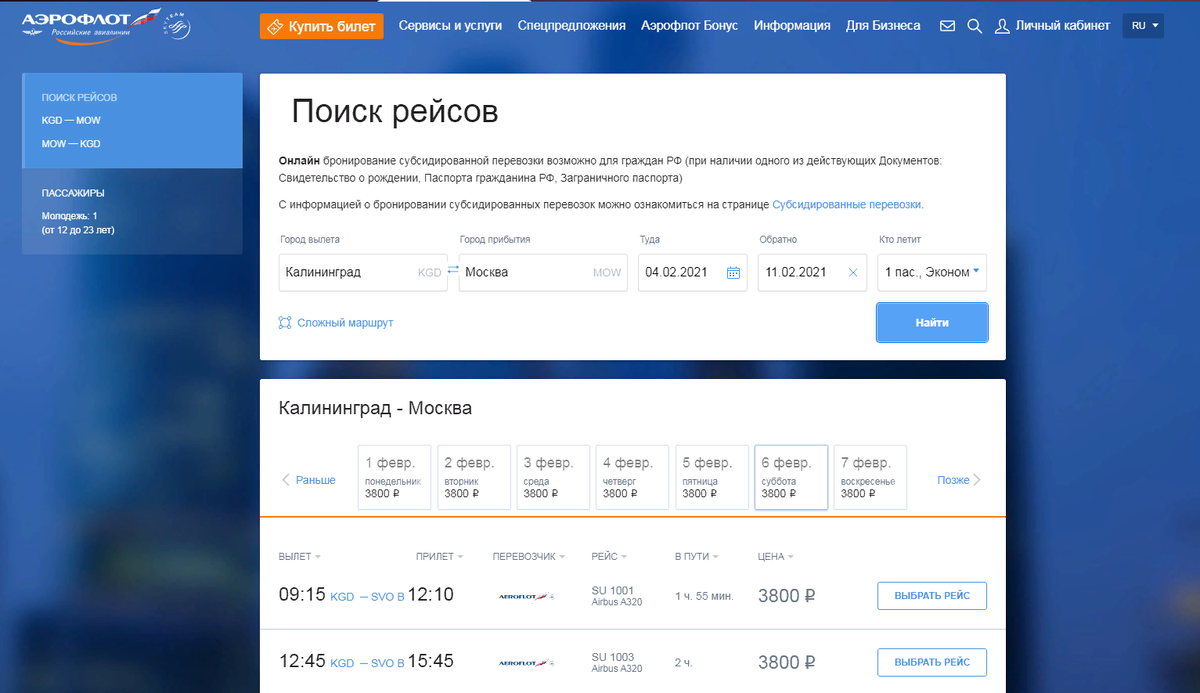
Task: Open Личный кабинет link
Action: 1062,26
